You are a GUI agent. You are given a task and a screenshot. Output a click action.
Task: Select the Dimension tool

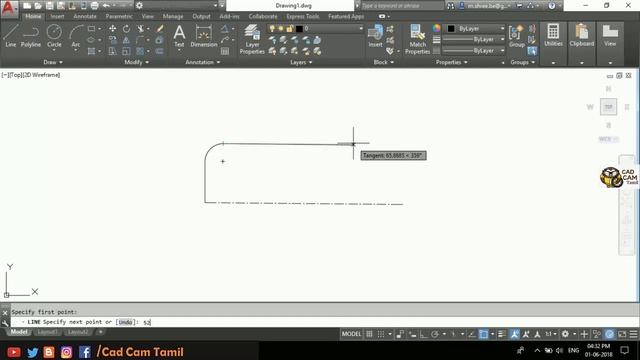coord(204,36)
